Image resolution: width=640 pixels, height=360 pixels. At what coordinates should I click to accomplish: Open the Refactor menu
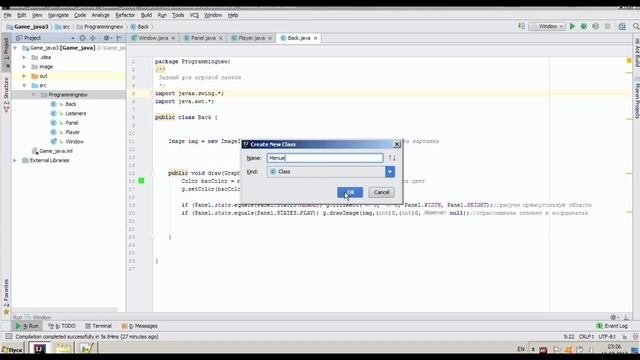[125, 15]
